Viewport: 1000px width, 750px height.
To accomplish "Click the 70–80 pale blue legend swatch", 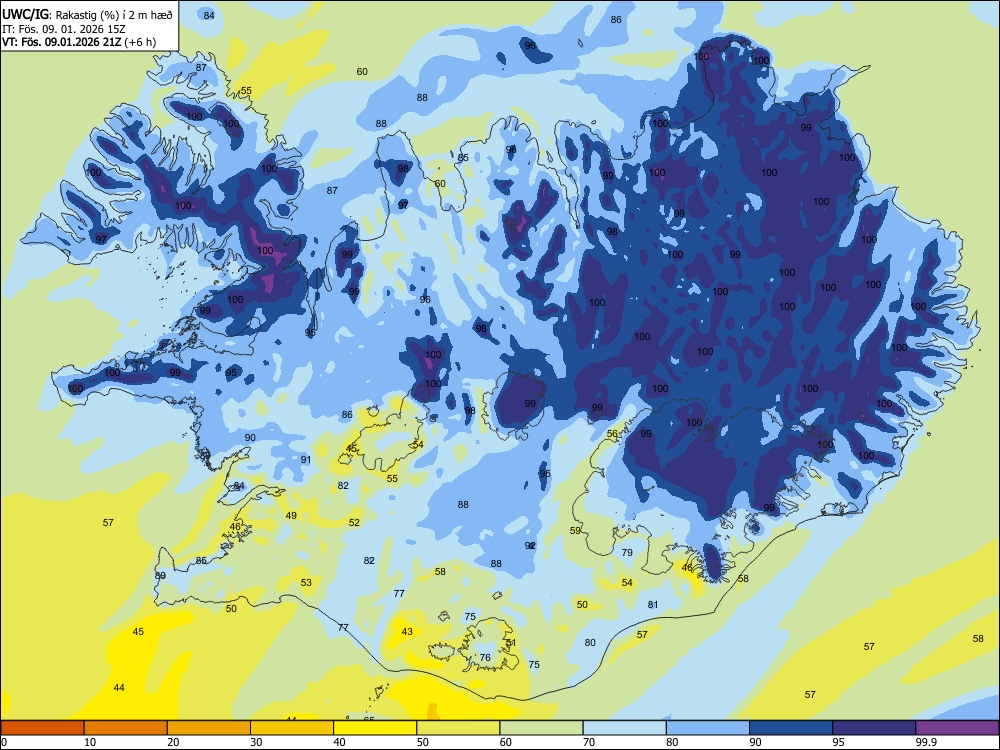I will click(x=625, y=728).
